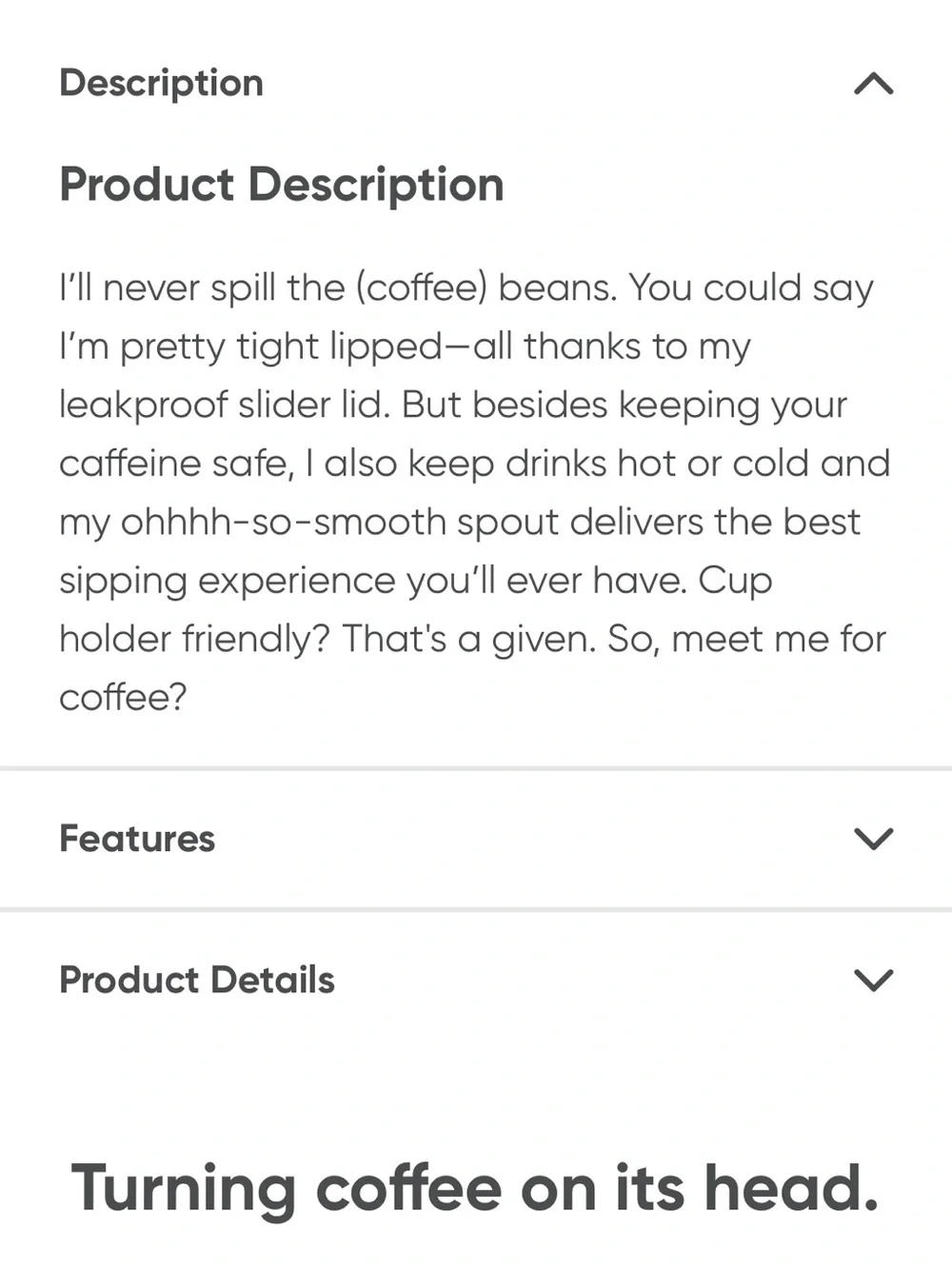
Task: Click the words 'sipping experience'
Action: pos(228,581)
